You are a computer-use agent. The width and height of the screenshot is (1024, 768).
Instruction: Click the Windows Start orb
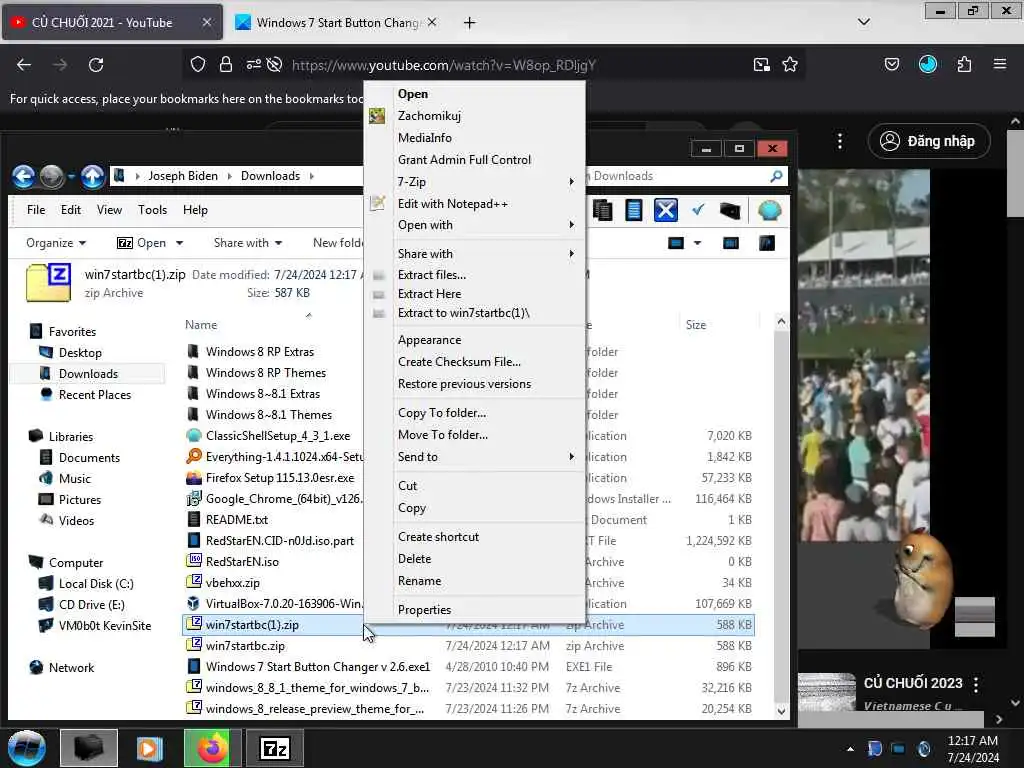27,748
